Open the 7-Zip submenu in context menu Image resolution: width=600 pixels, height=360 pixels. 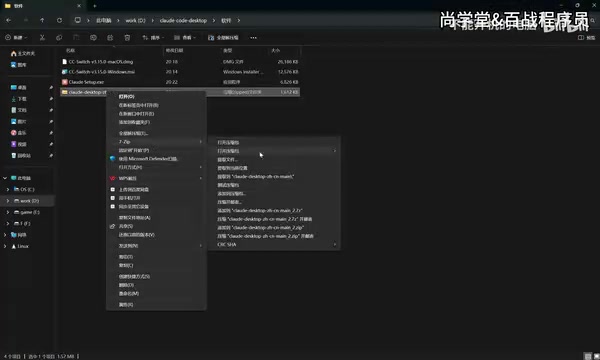pyautogui.click(x=156, y=142)
